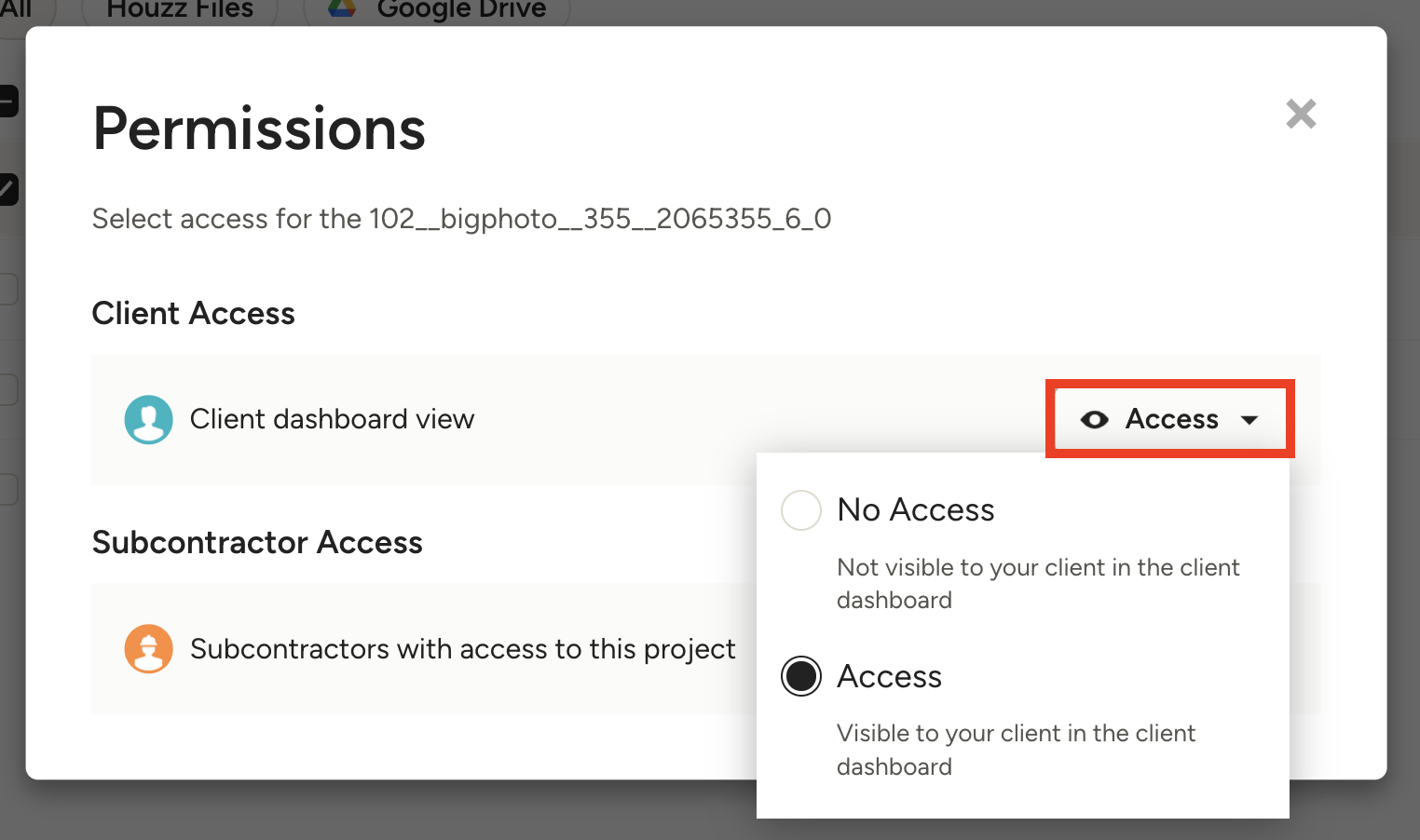Choose the "Access" option label in list

(890, 676)
